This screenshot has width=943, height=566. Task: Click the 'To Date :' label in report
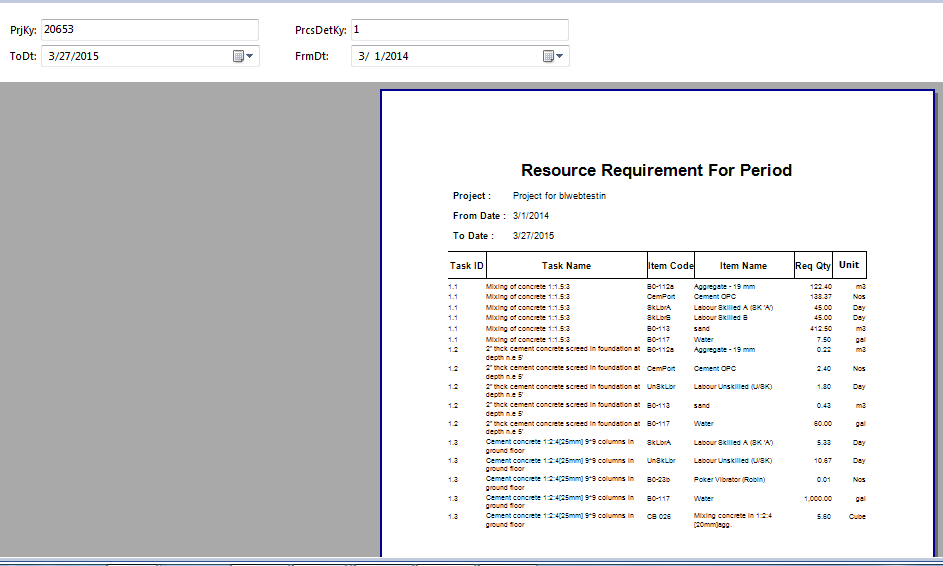473,236
